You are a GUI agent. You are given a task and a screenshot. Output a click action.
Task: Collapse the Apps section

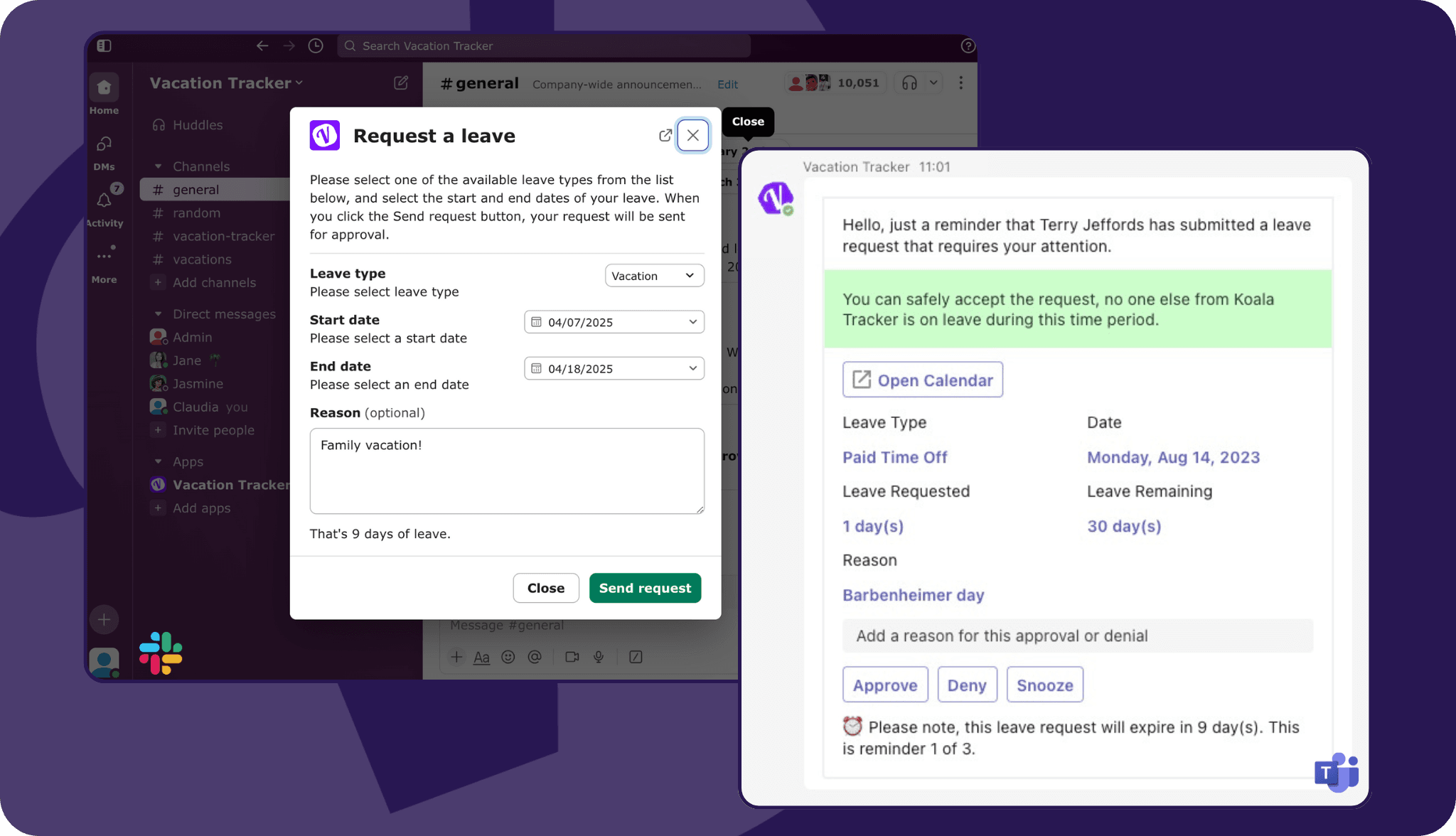tap(158, 461)
